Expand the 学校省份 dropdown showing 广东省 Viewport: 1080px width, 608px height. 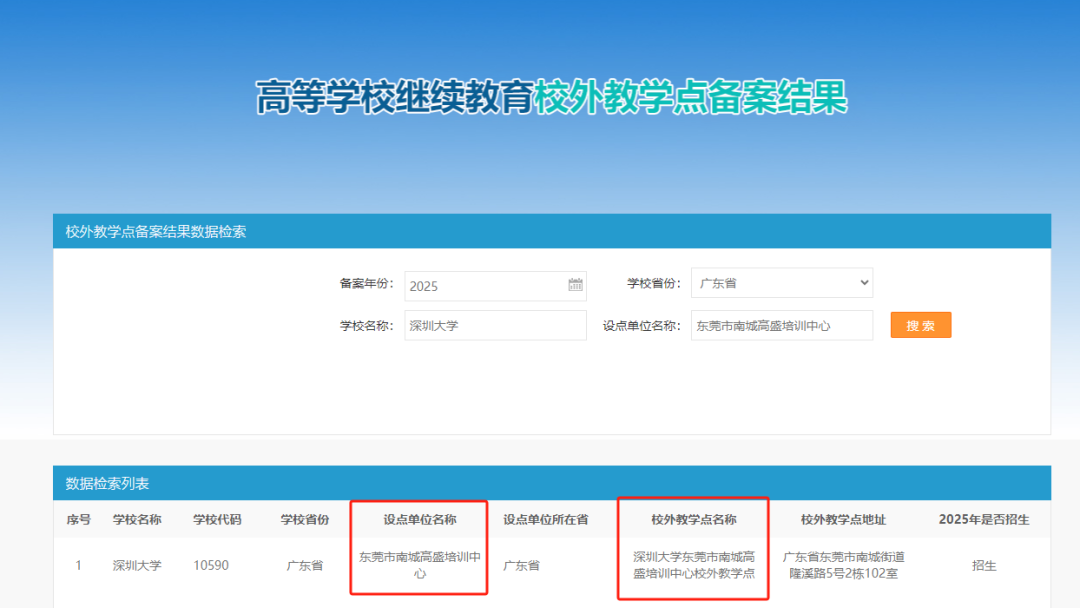781,283
